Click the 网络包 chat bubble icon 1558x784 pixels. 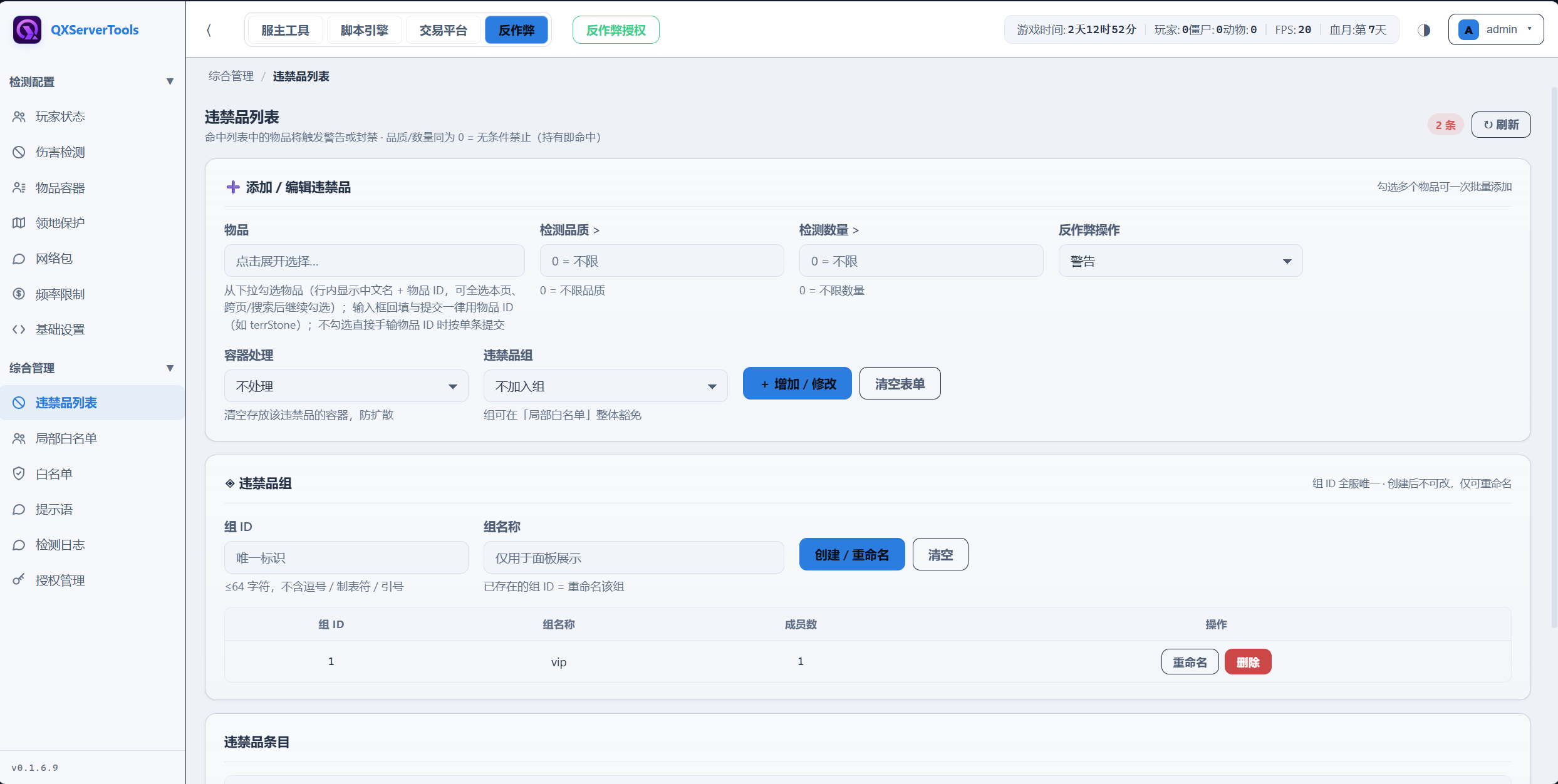tap(19, 259)
